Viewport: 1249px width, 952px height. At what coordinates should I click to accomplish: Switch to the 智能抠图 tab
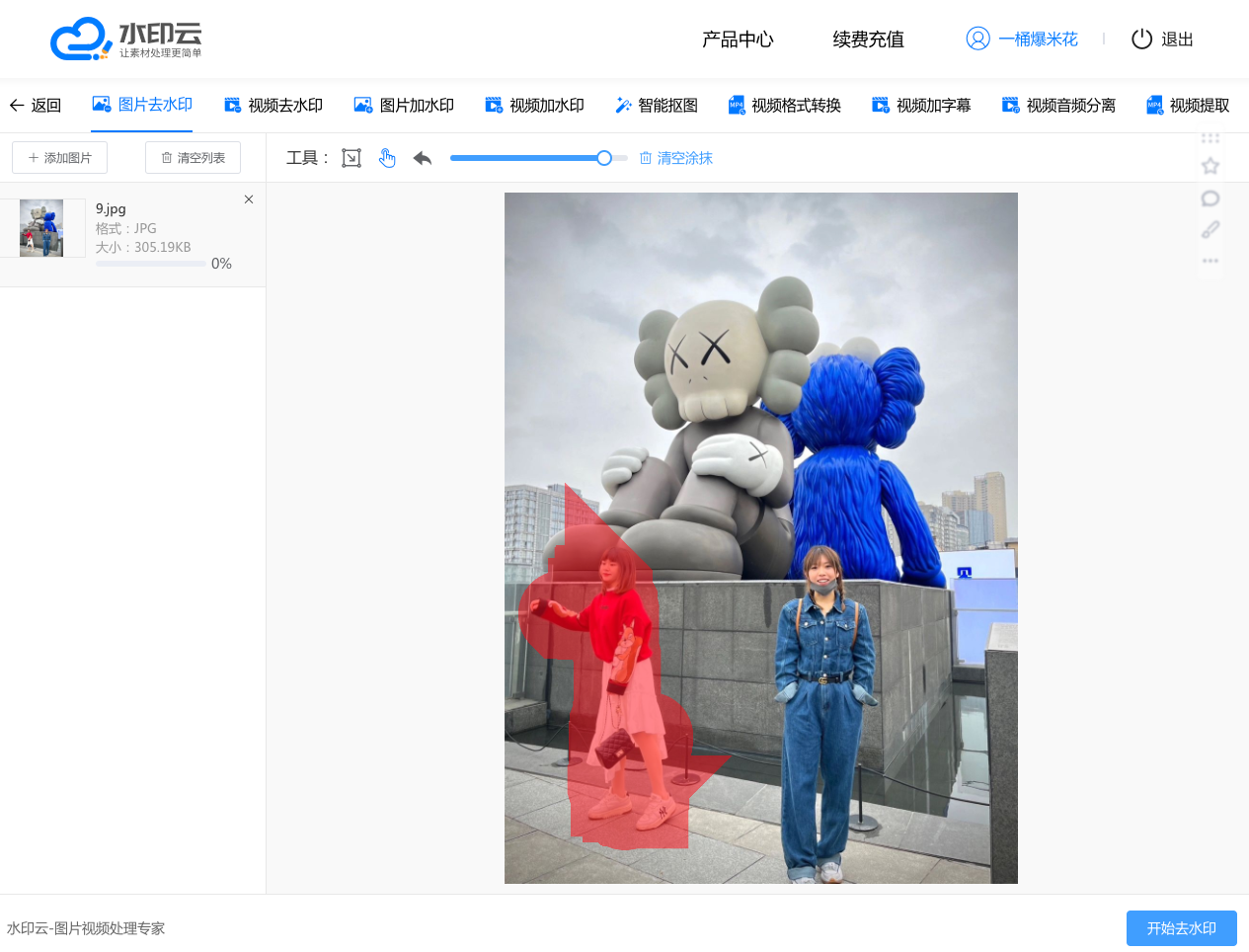point(657,106)
